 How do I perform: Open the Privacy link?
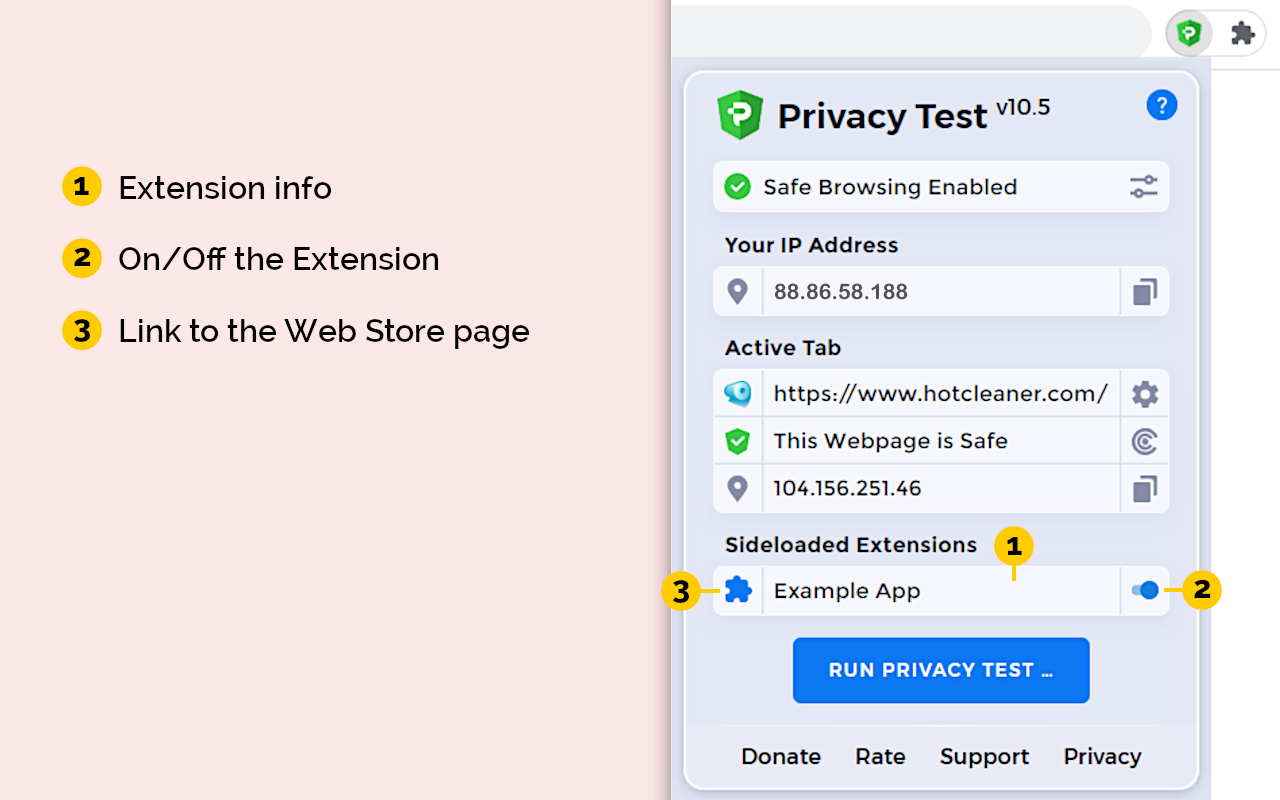pyautogui.click(x=1101, y=757)
